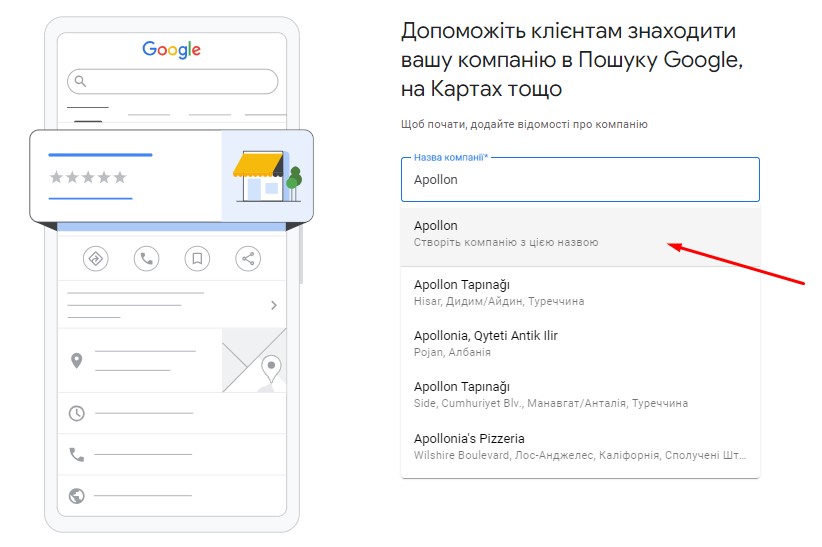822x547 pixels.
Task: Click the storefront illustration
Action: [x=267, y=176]
